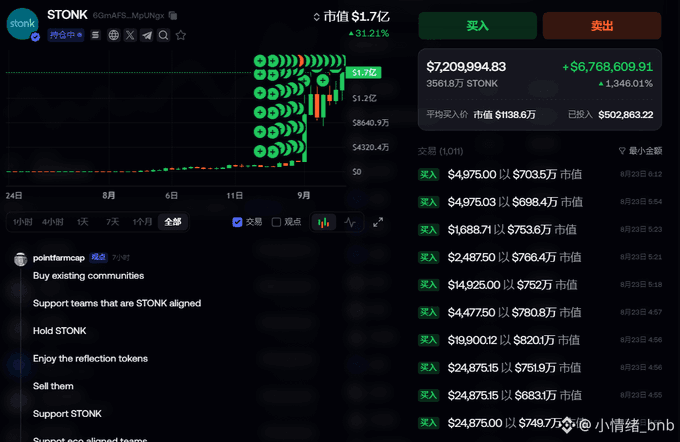The width and height of the screenshot is (680, 442).
Task: Select the 1天 timeframe
Action: tap(82, 222)
